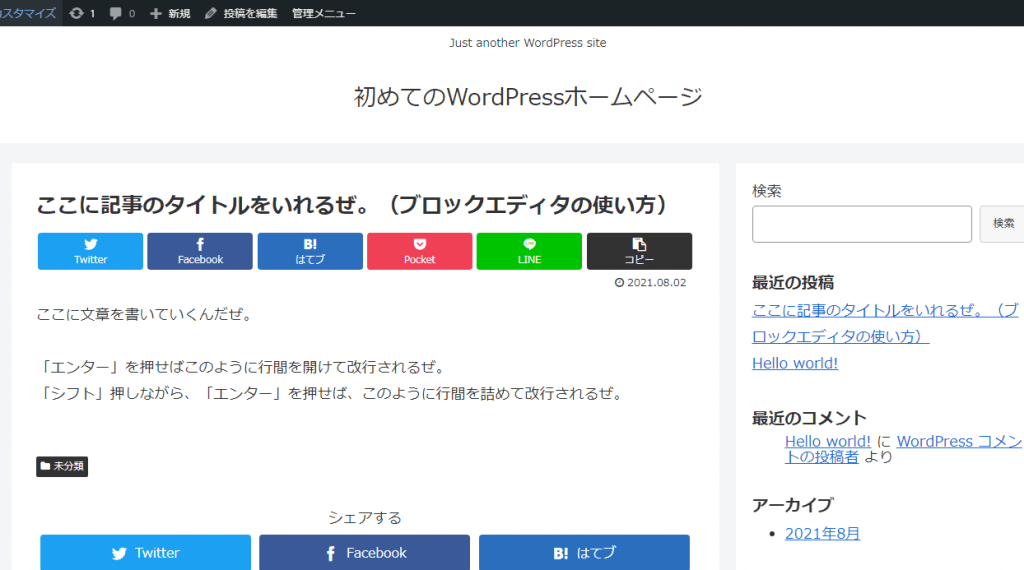Click the article title heading
This screenshot has width=1024, height=570.
[x=351, y=205]
